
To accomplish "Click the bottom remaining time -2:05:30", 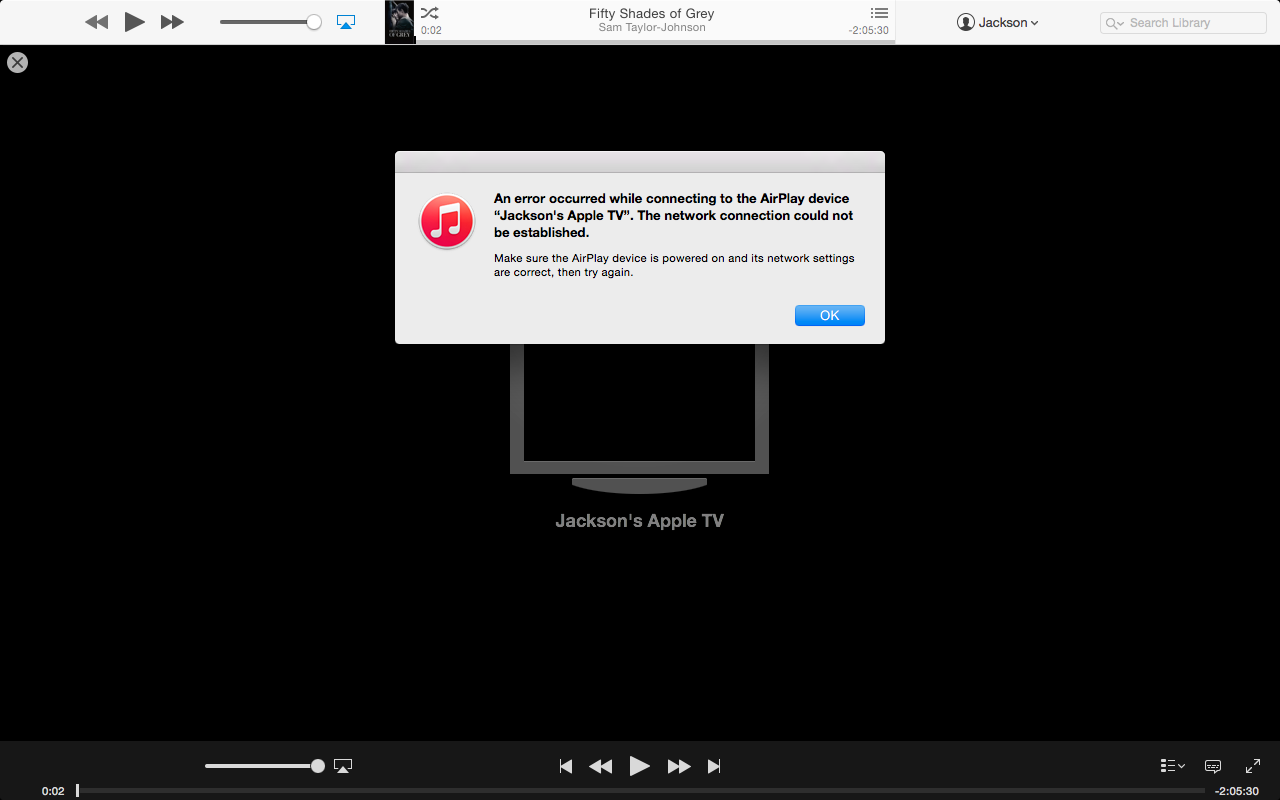I will [1237, 791].
